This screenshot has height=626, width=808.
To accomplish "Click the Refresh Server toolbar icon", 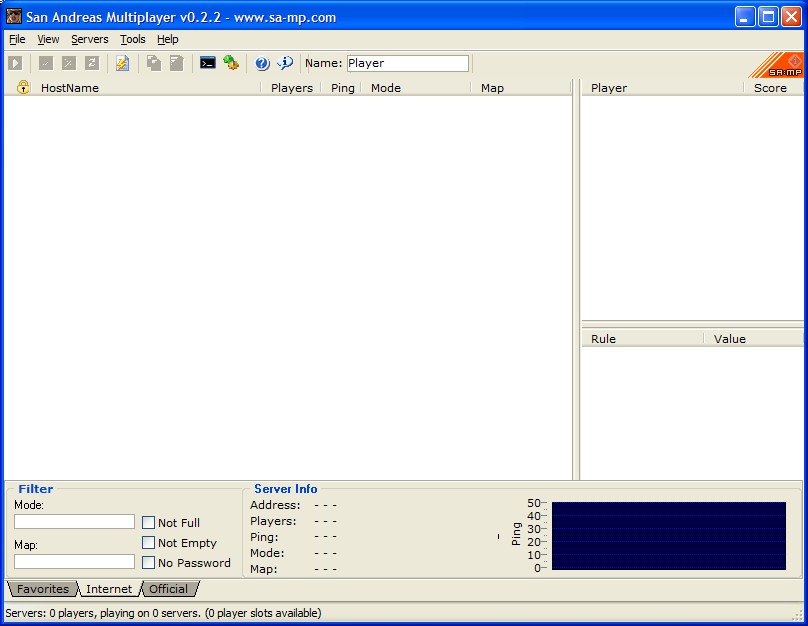I will pyautogui.click(x=92, y=63).
